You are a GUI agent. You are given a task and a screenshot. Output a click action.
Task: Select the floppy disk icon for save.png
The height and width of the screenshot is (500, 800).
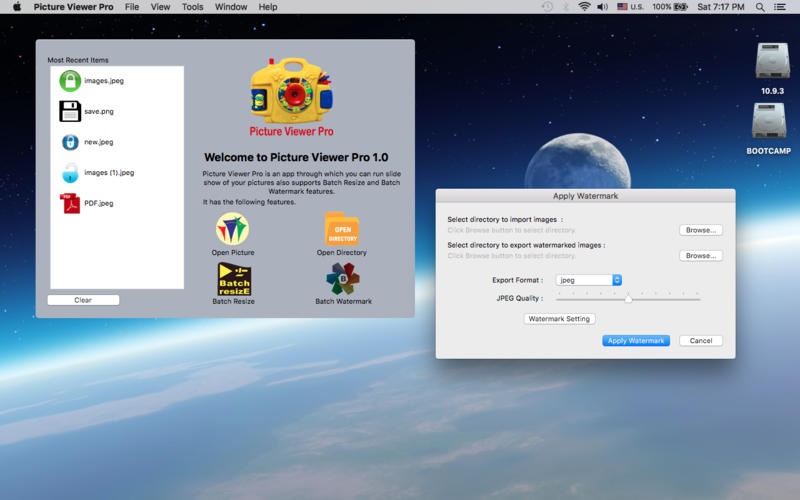(x=70, y=111)
